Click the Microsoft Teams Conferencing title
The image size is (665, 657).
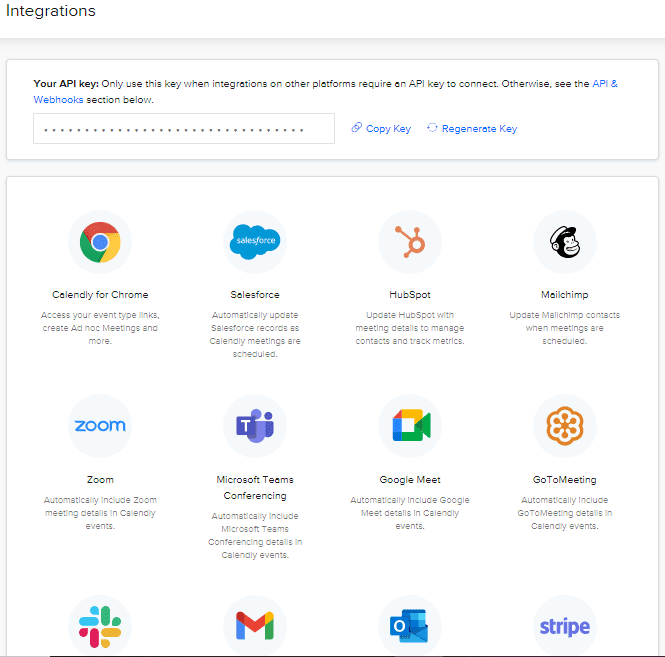[x=255, y=488]
